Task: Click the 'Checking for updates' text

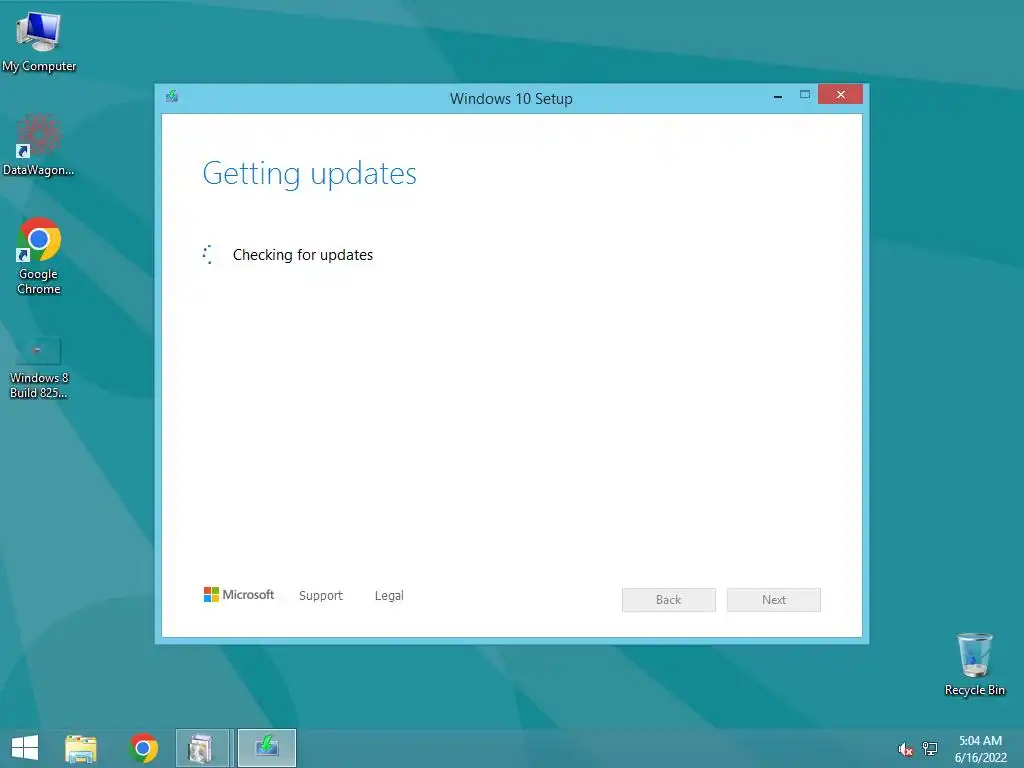Action: click(x=303, y=255)
